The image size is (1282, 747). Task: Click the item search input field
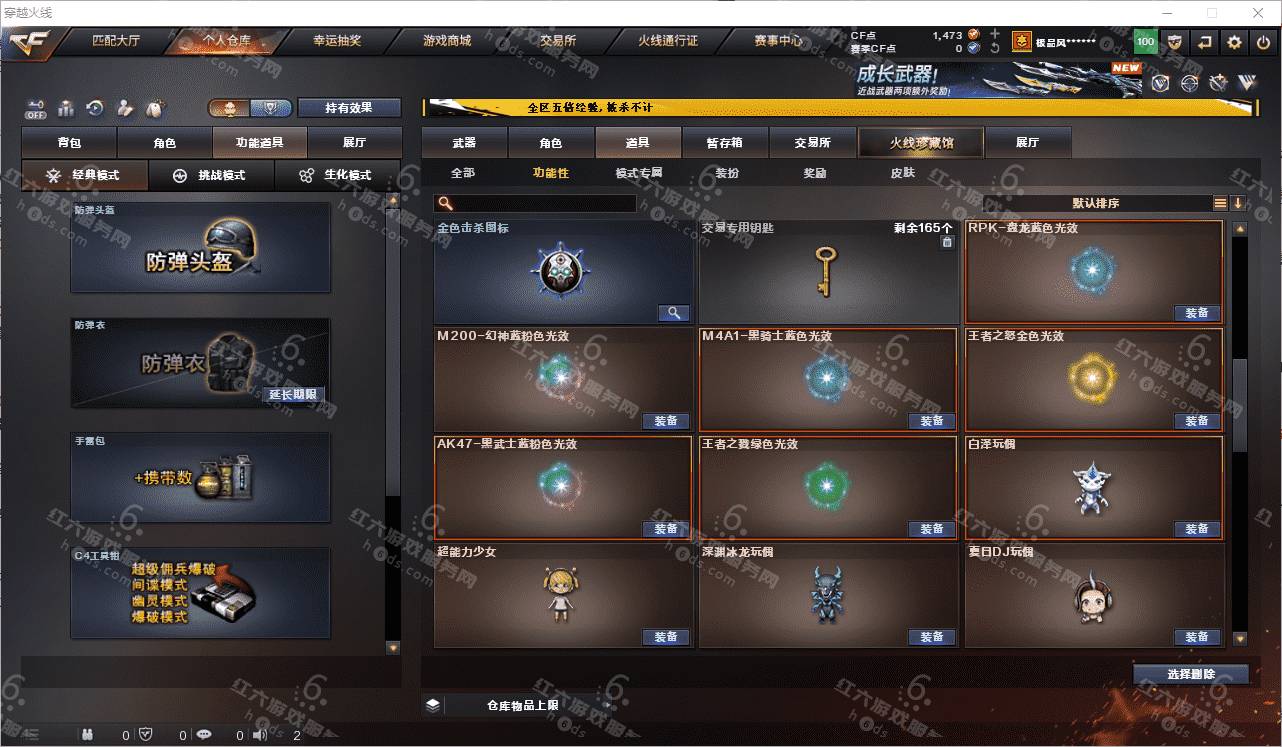[x=536, y=203]
